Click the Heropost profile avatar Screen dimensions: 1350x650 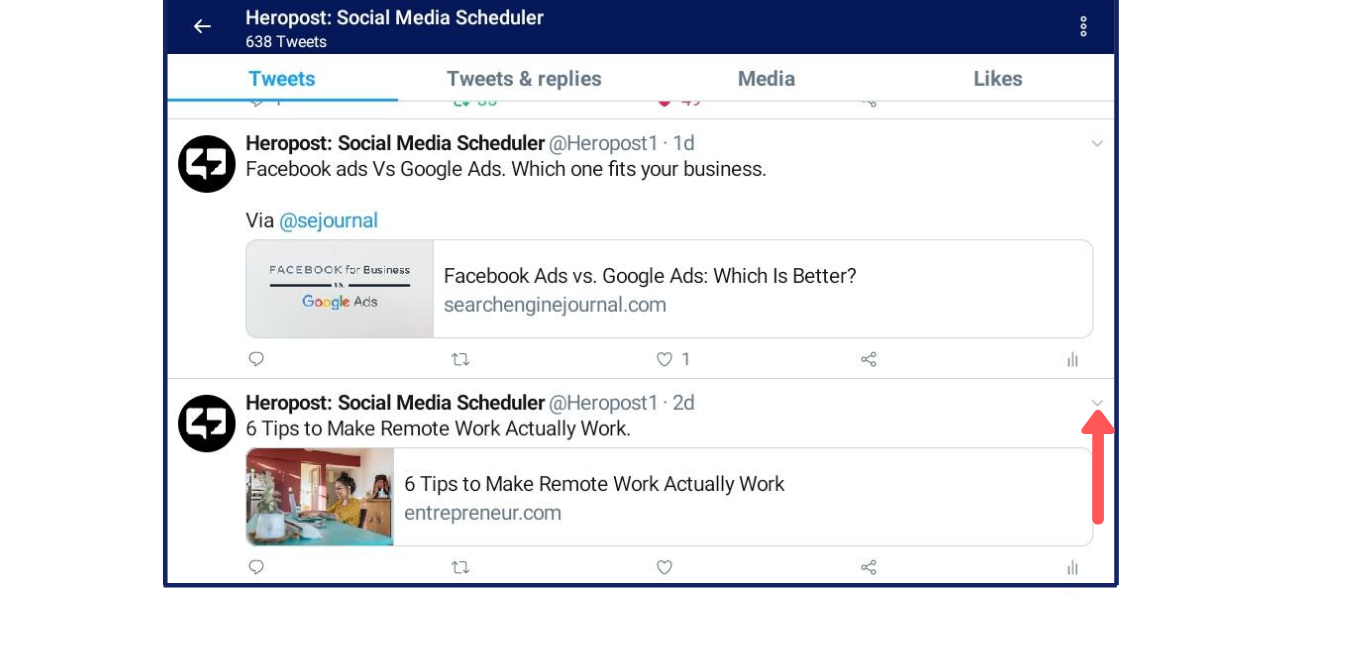(x=207, y=163)
